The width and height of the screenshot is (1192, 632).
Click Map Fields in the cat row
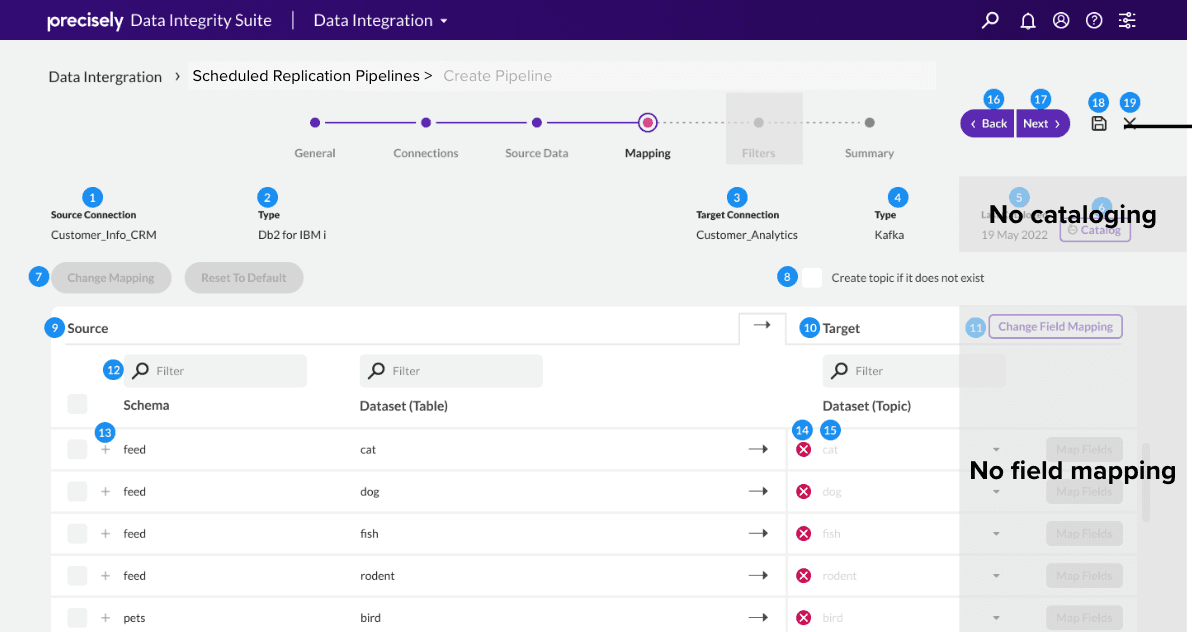pos(1084,449)
